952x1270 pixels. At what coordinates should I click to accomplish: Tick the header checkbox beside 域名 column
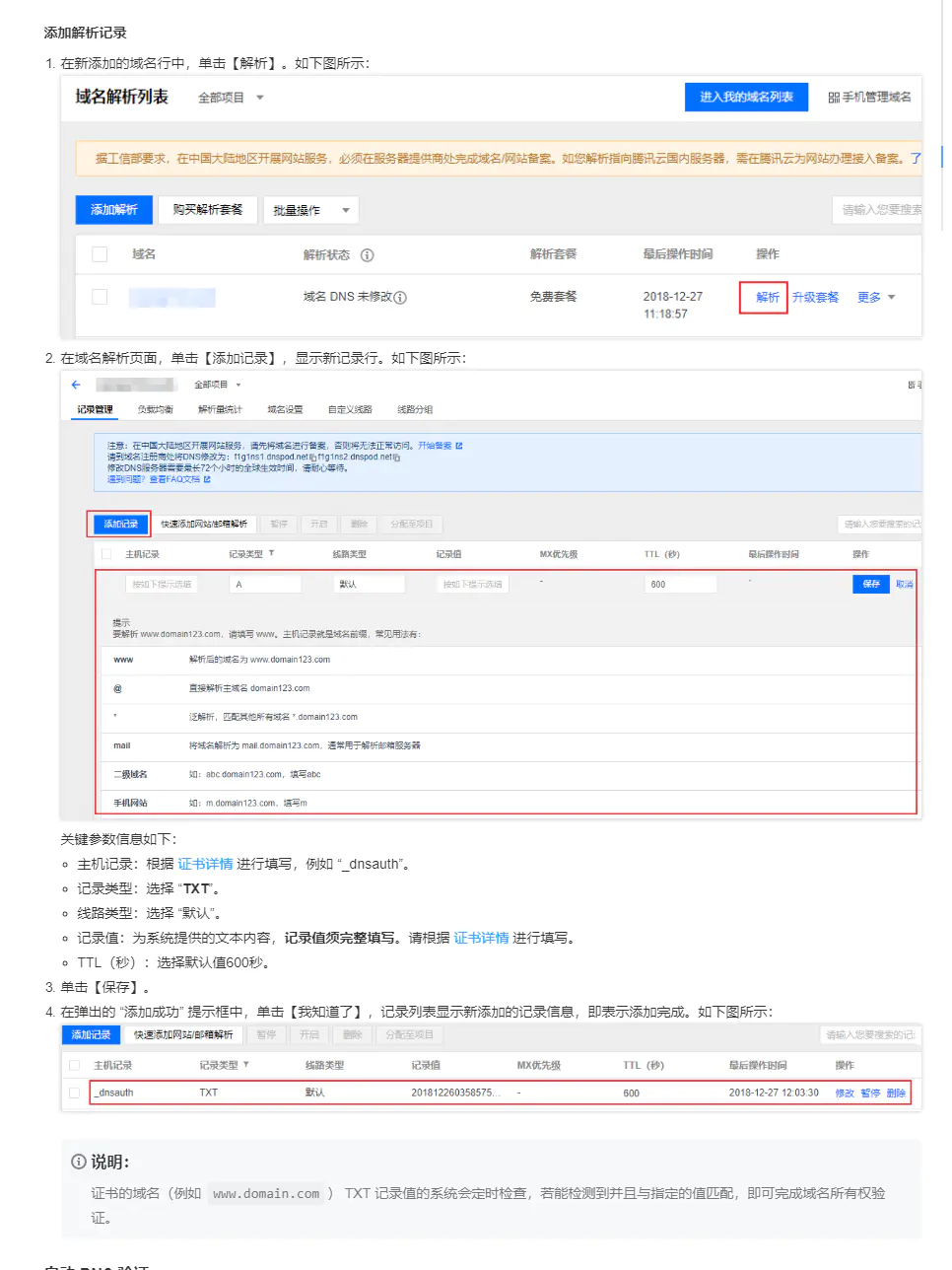click(100, 254)
